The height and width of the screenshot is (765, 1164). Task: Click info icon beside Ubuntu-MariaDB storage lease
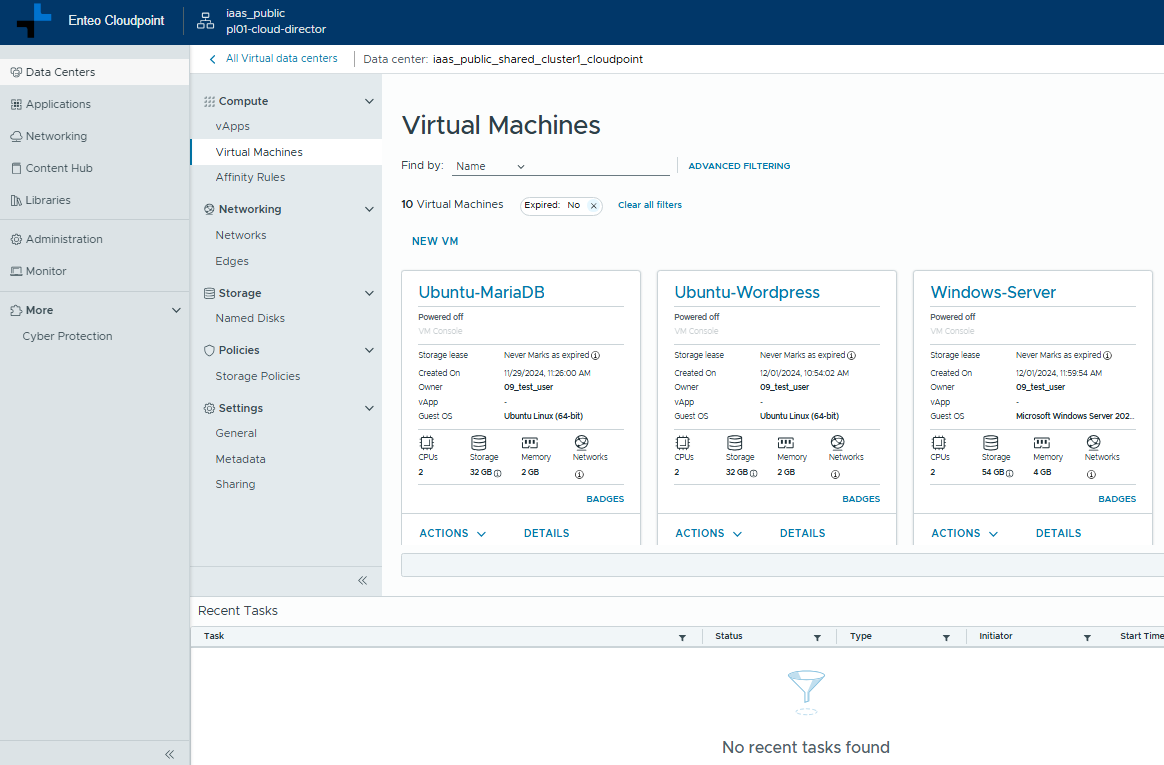tap(595, 355)
